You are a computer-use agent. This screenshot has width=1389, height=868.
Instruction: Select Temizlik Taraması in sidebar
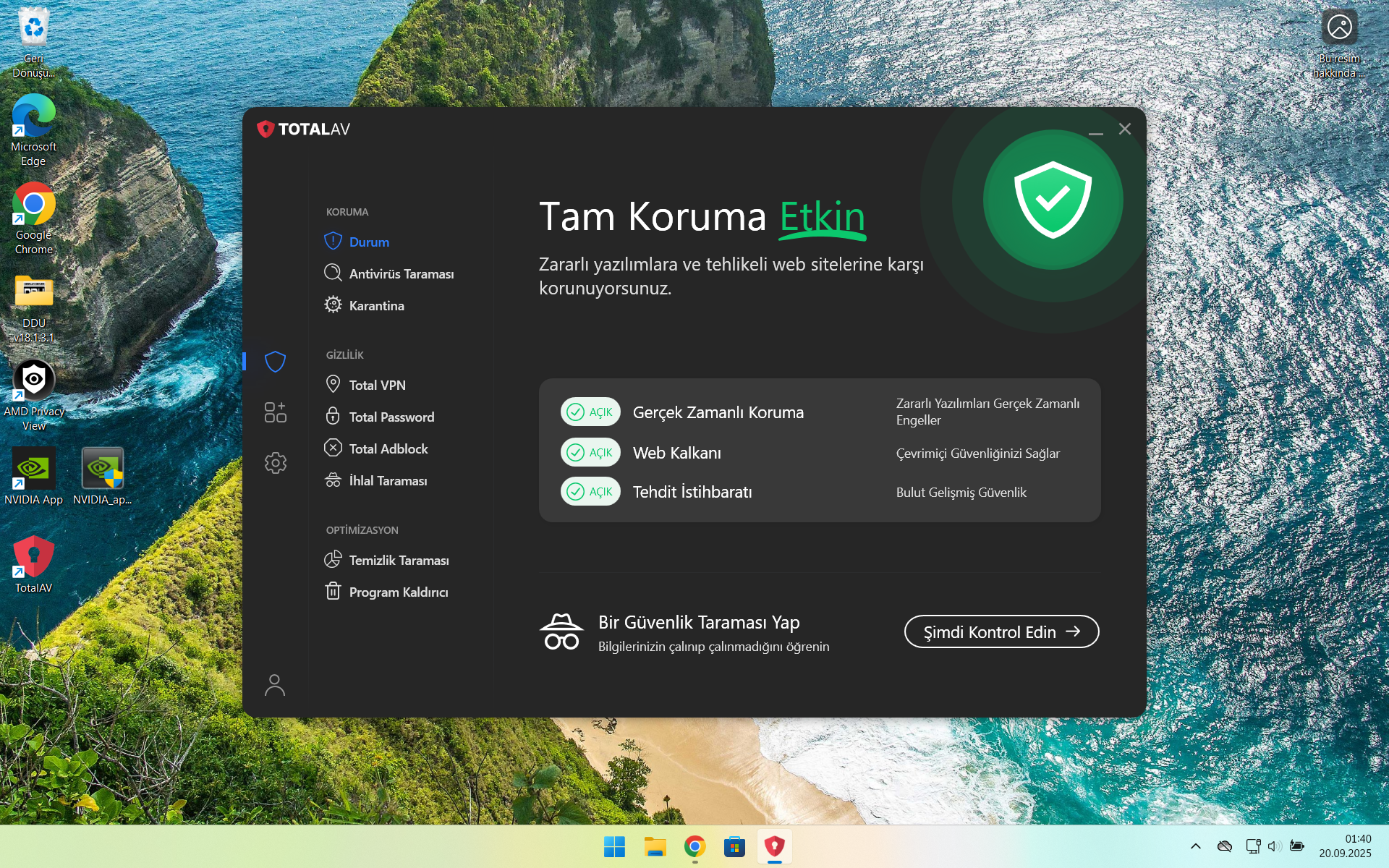399,560
